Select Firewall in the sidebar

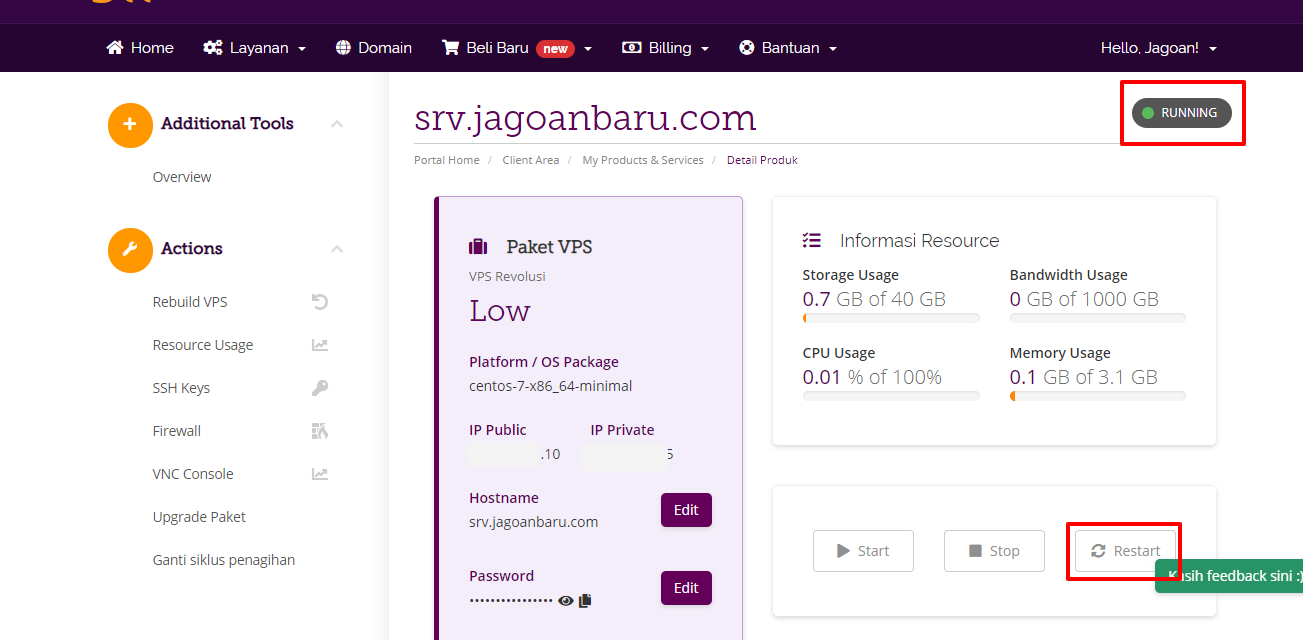point(177,431)
